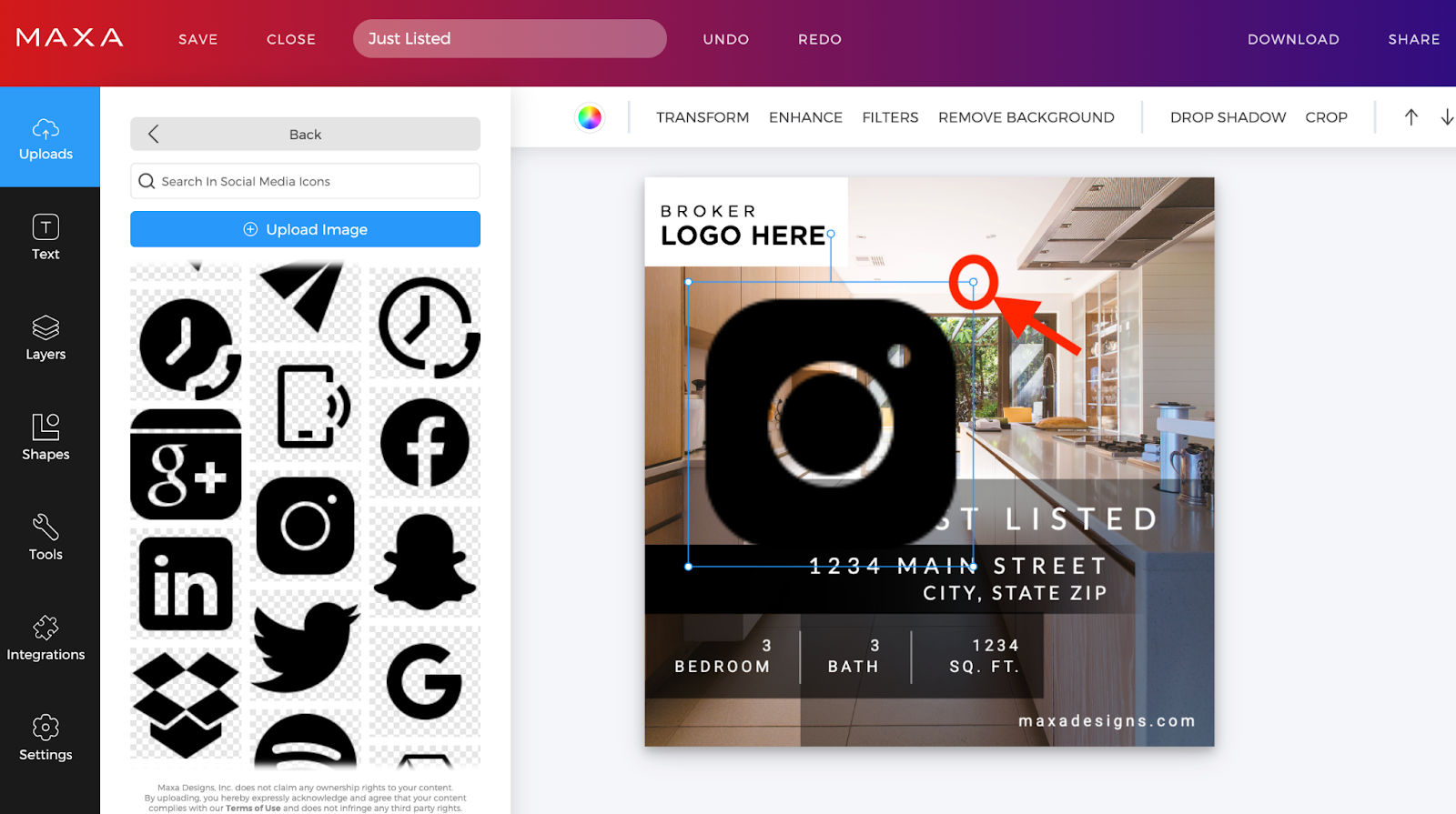
Task: Choose REMOVE BACKGROUND
Action: (x=1026, y=117)
